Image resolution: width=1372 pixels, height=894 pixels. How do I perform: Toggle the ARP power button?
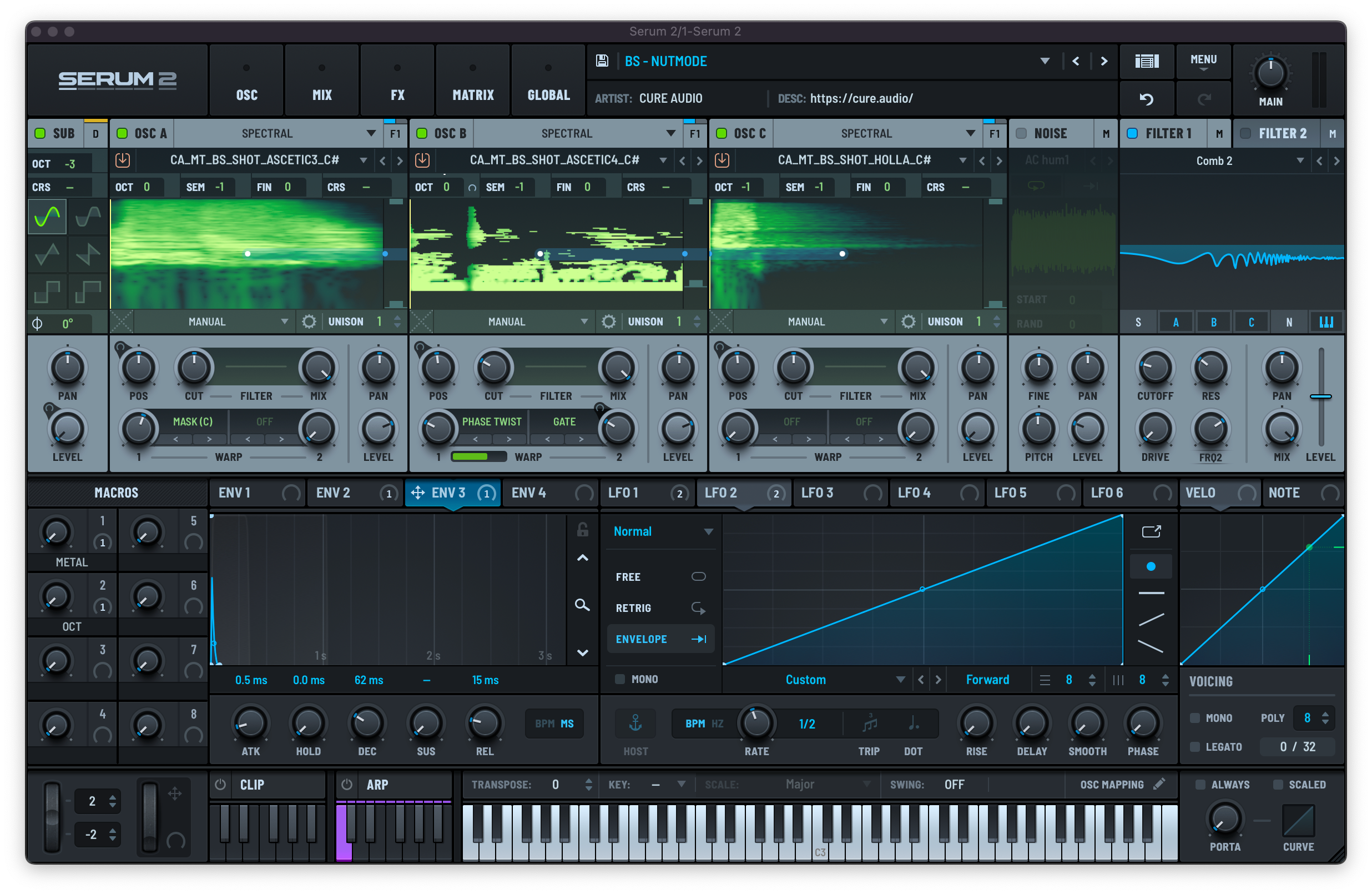point(346,785)
